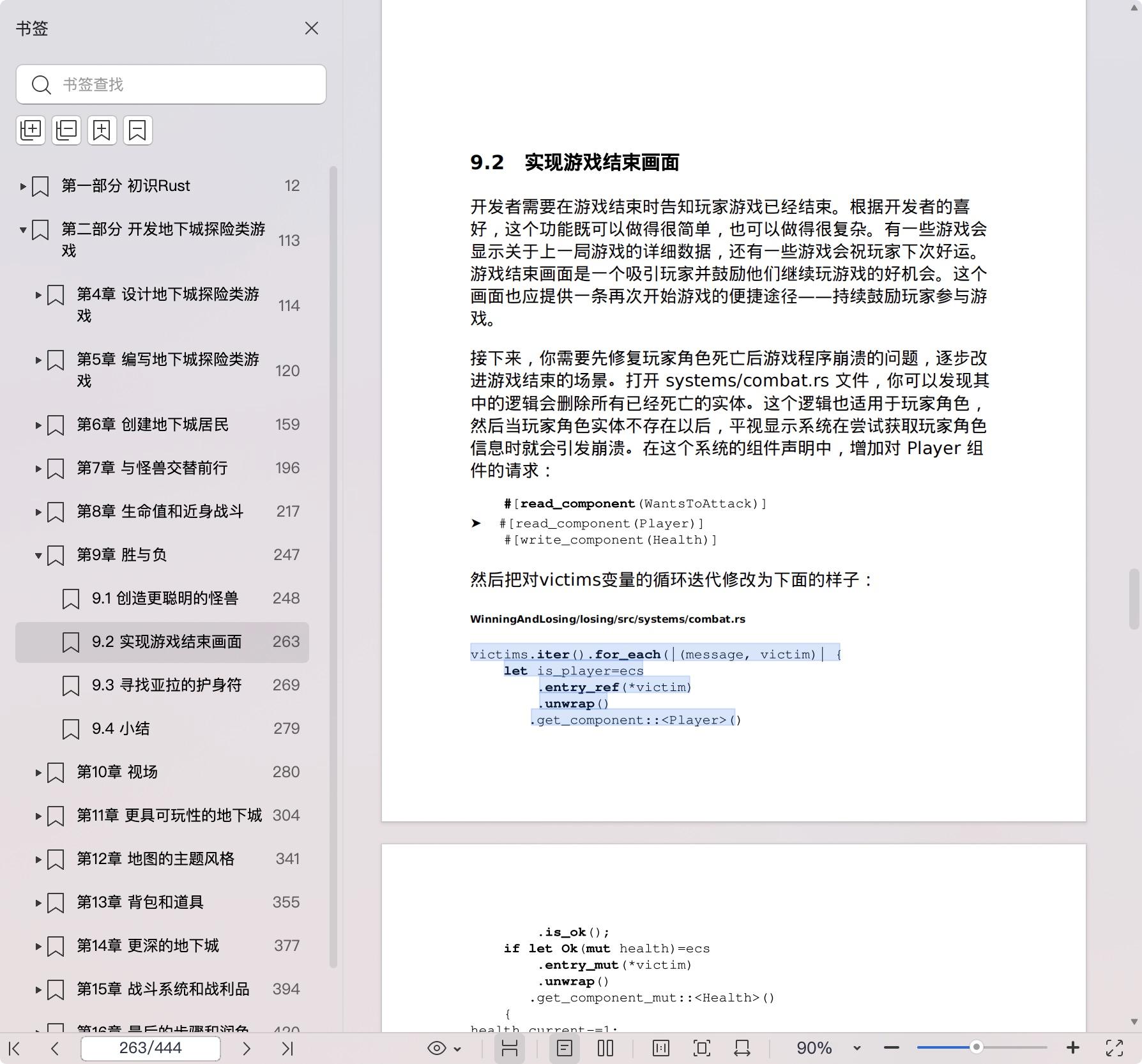The height and width of the screenshot is (1064, 1142).
Task: Expand 第5章 编写地下城探险类游戏
Action: [x=38, y=360]
